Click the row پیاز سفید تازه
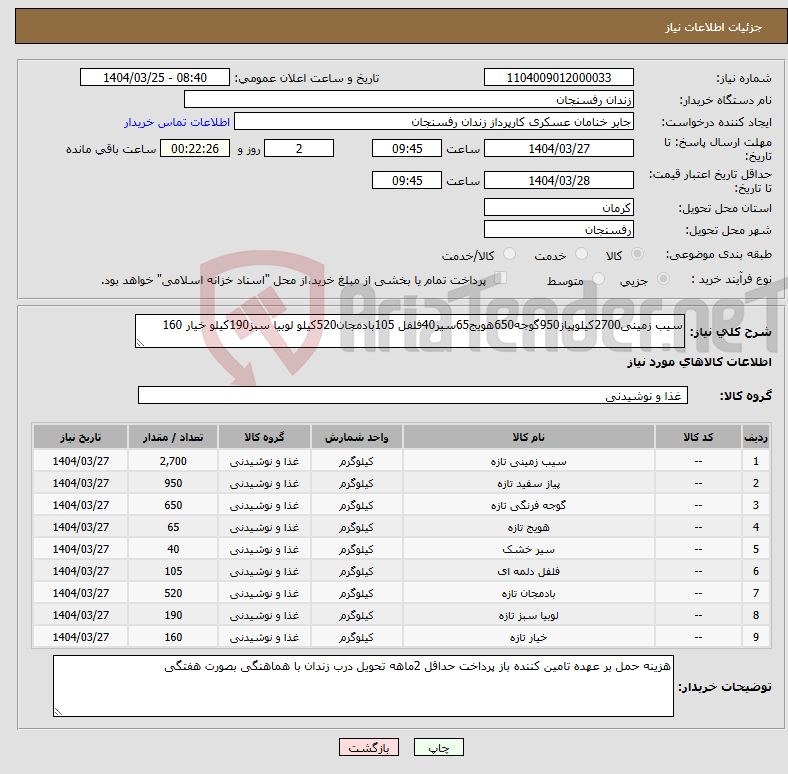 coord(402,483)
